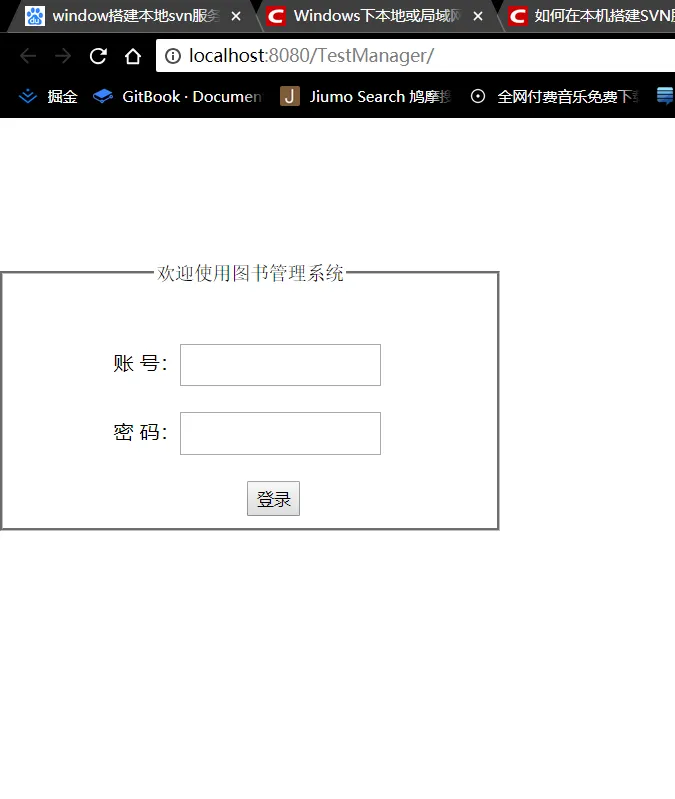The height and width of the screenshot is (799, 675).
Task: Click the 登录 button
Action: [274, 498]
